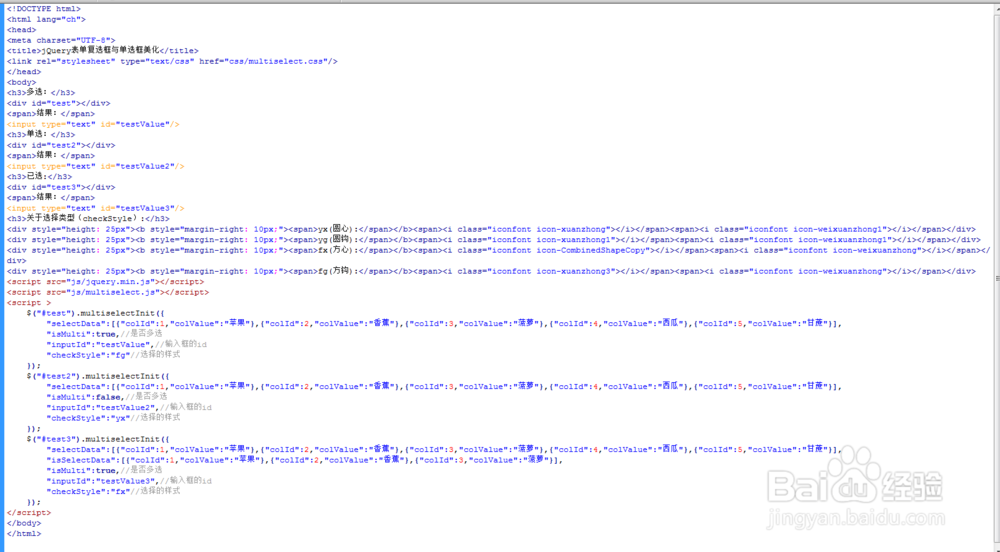Viewport: 1000px width, 552px height.
Task: Click the closing </script> tag line
Action: (29, 512)
